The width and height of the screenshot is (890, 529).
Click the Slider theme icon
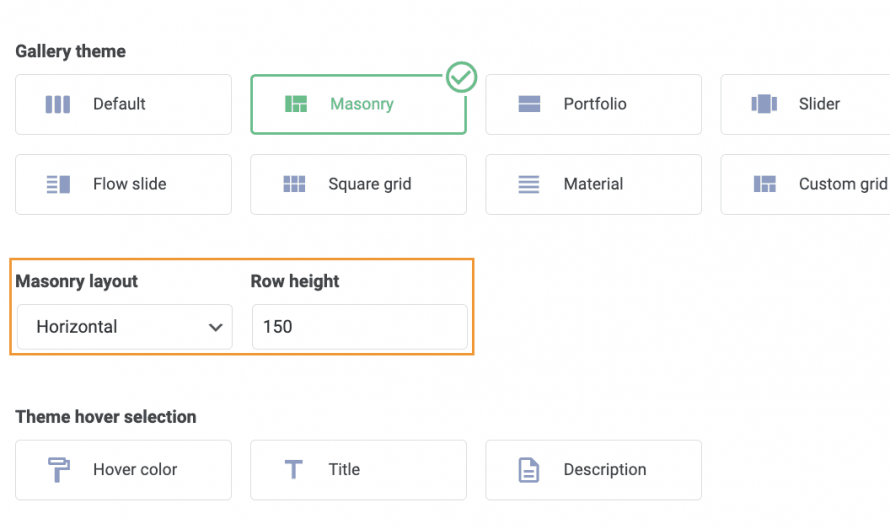pyautogui.click(x=764, y=104)
